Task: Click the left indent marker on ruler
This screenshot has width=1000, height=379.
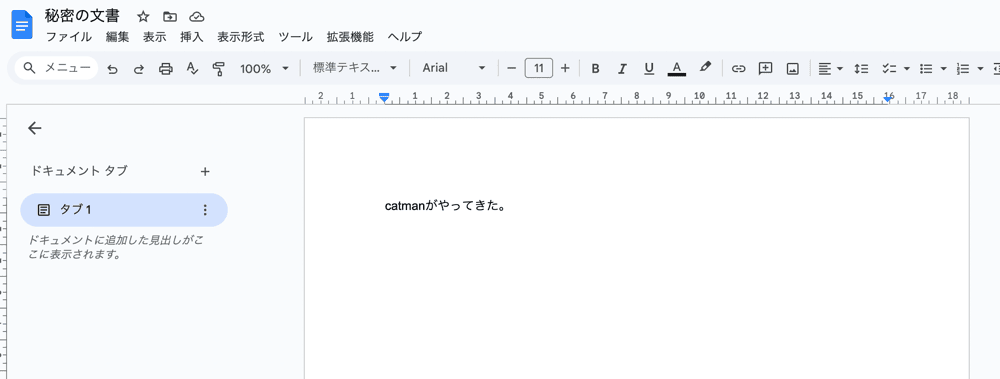Action: click(x=384, y=97)
